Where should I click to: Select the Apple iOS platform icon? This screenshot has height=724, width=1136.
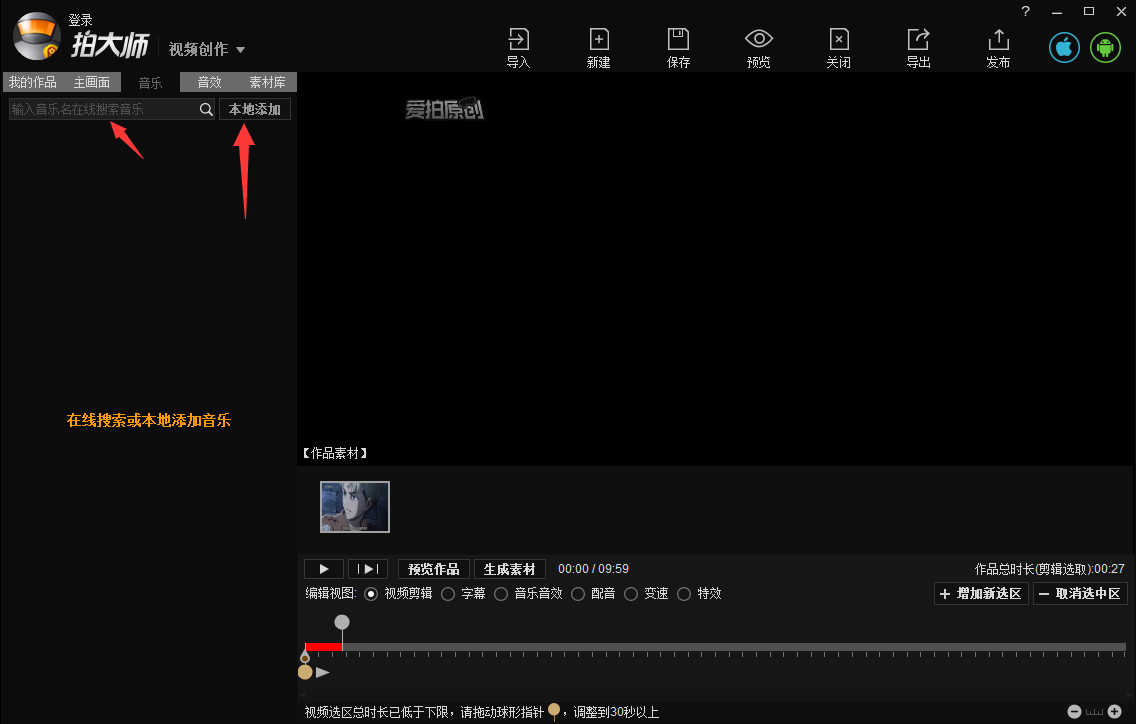(1064, 46)
